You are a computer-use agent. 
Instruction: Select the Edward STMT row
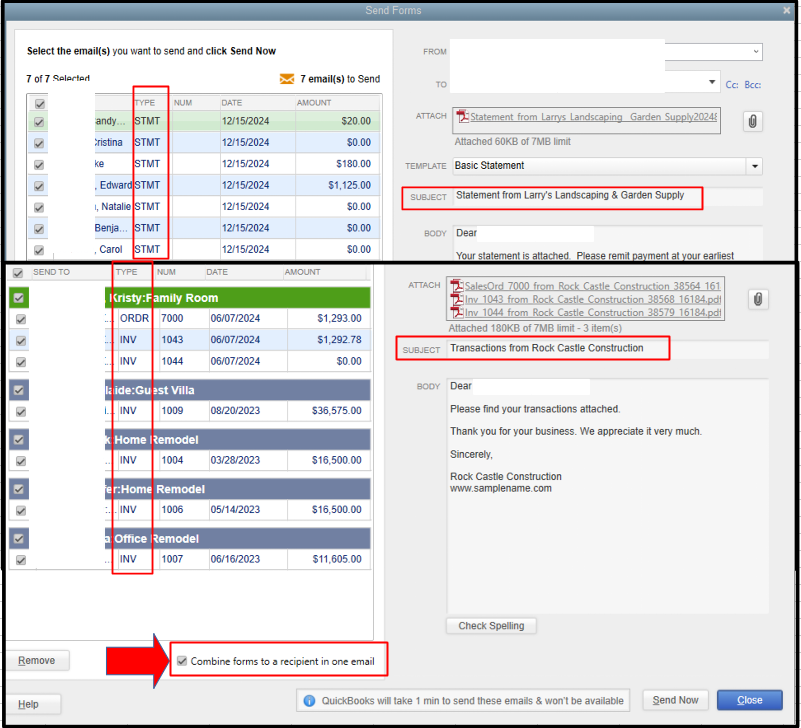pos(204,185)
